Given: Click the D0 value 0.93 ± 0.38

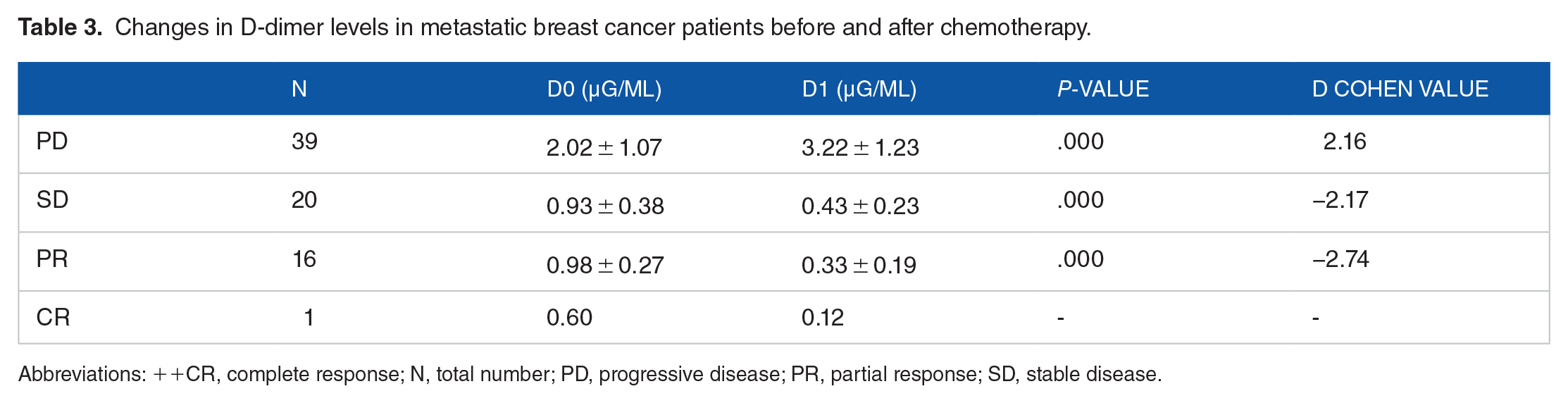Looking at the screenshot, I should pos(604,206).
